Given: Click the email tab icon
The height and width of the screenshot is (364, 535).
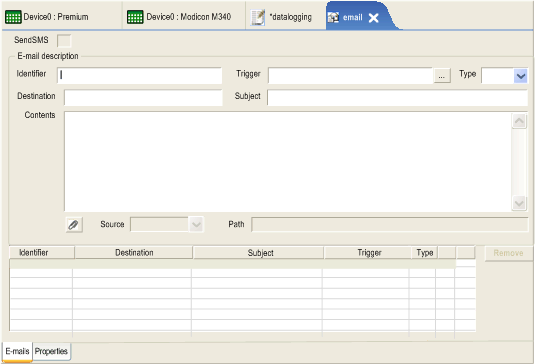Looking at the screenshot, I should (333, 17).
